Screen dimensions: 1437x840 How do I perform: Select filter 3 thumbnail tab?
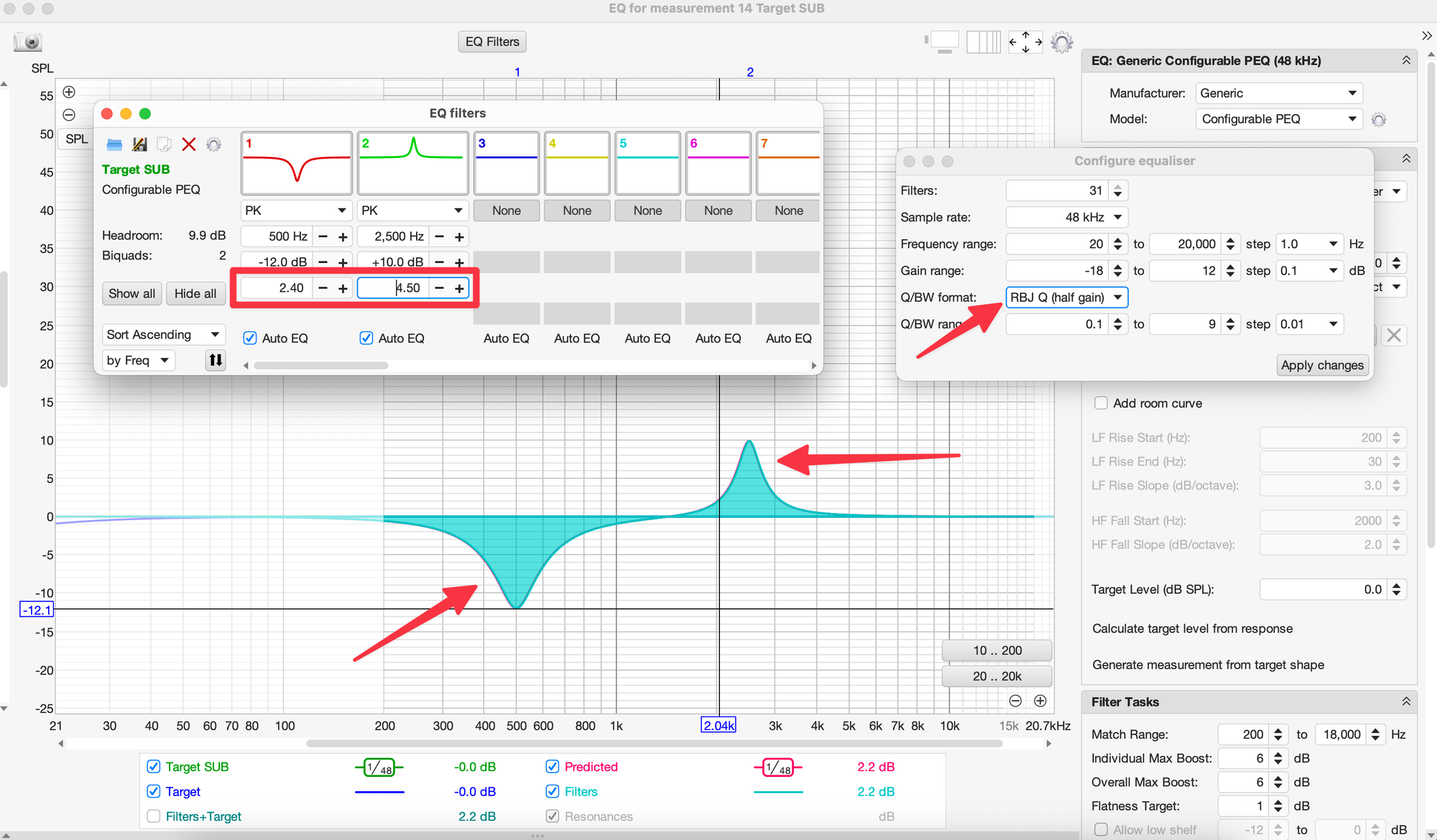506,164
